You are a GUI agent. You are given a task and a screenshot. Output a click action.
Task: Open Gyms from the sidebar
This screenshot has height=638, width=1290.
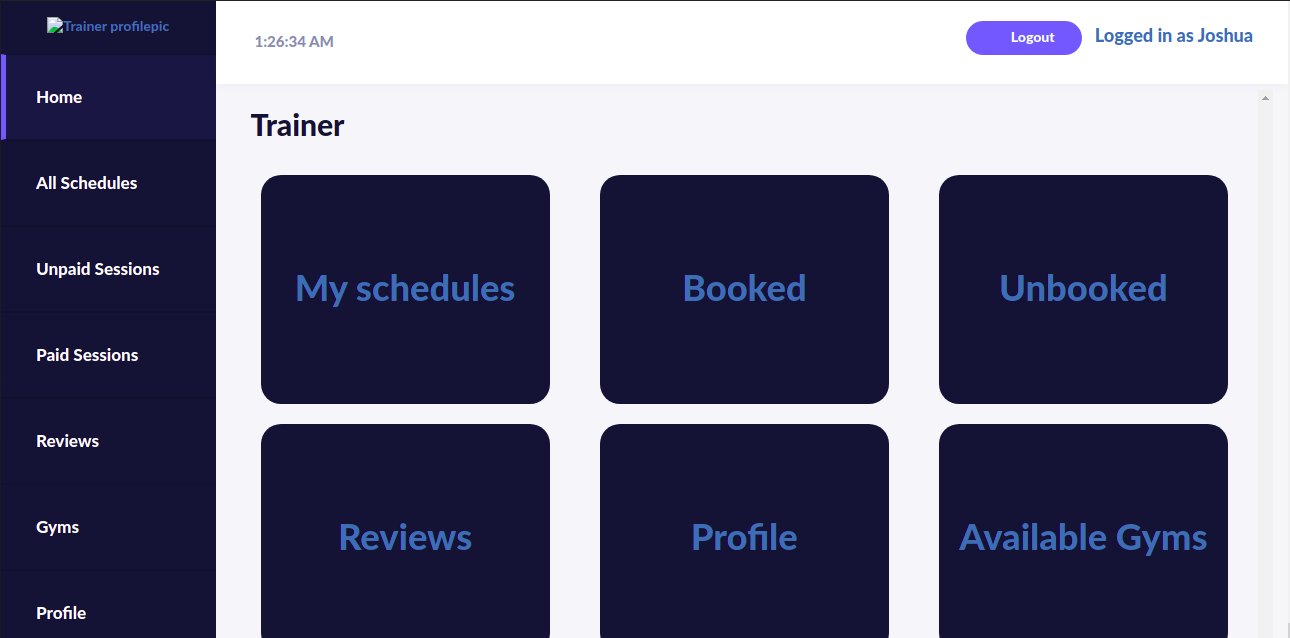pos(57,527)
